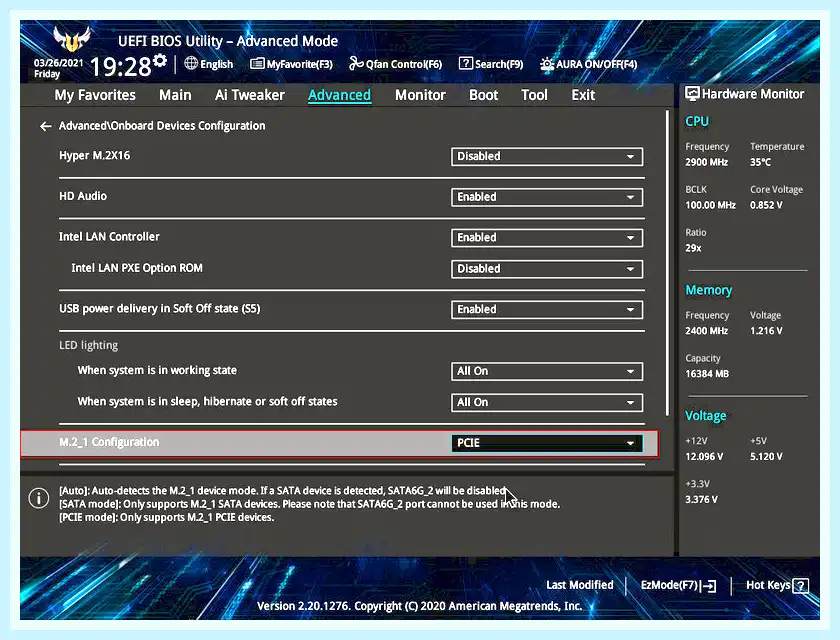Click the back arrow beside Onboard Devices Configuration
This screenshot has width=840, height=640.
(x=46, y=126)
